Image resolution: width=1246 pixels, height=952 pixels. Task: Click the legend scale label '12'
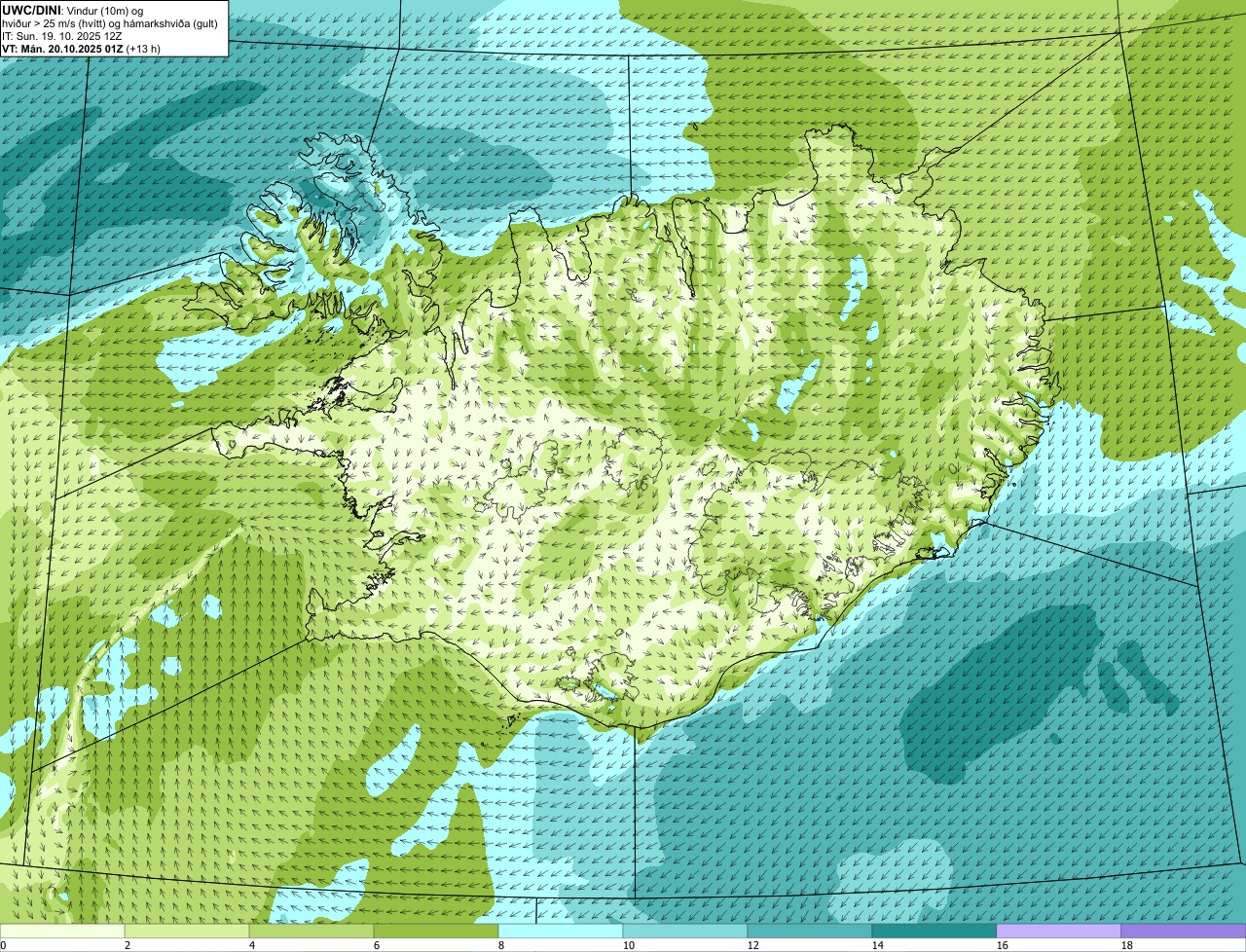753,945
